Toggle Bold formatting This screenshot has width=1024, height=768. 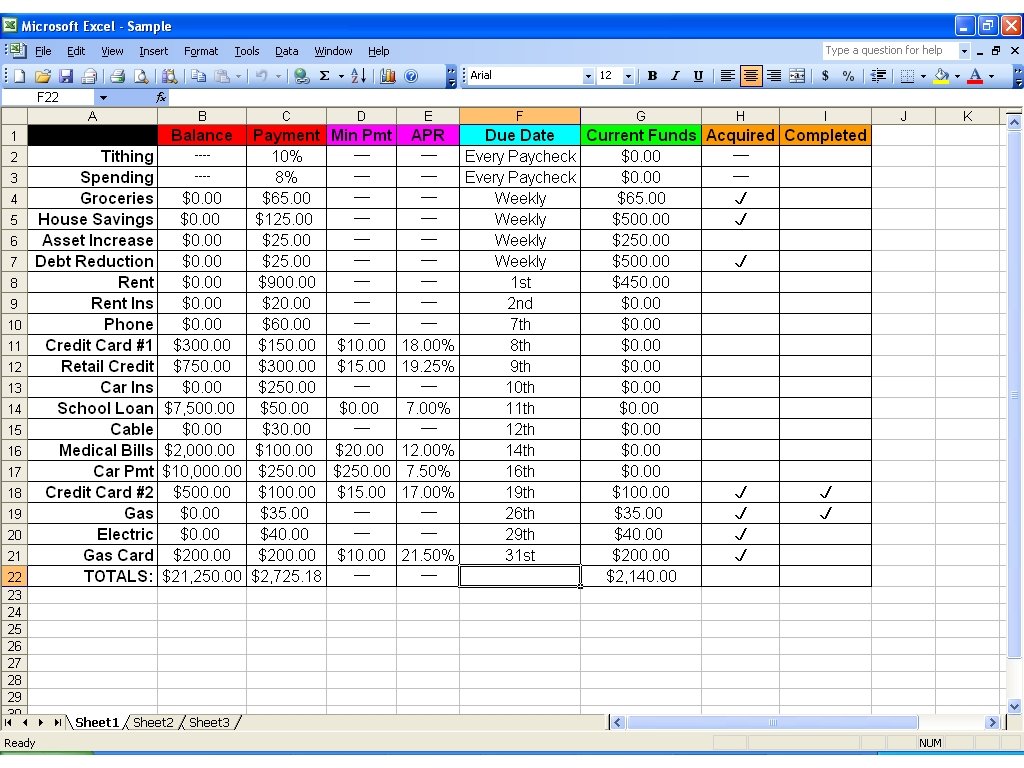(652, 76)
